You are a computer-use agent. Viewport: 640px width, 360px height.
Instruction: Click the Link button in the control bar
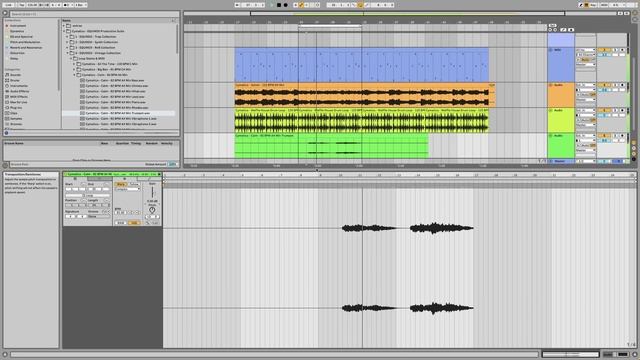(x=9, y=5)
